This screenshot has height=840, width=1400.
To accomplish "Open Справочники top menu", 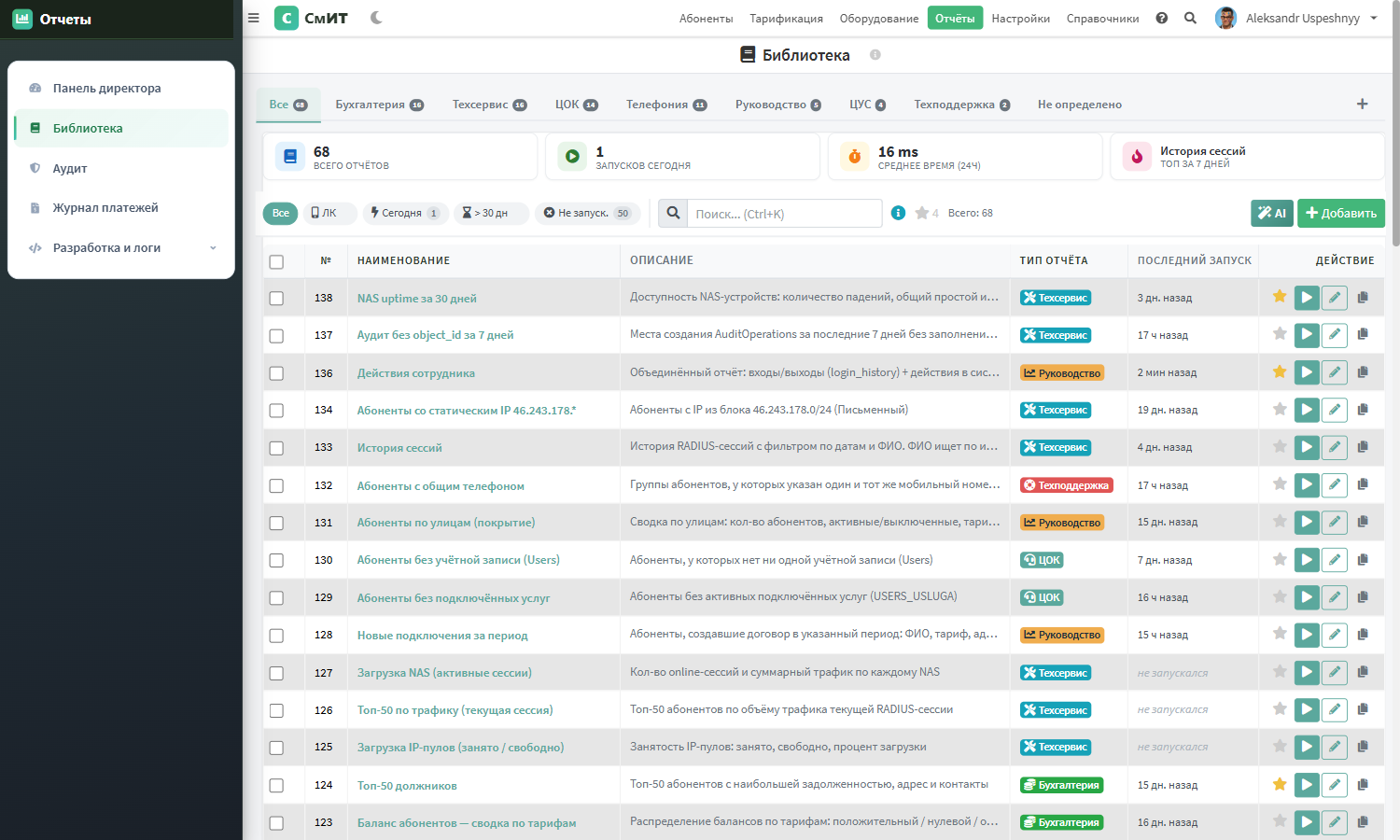I will [x=1102, y=19].
